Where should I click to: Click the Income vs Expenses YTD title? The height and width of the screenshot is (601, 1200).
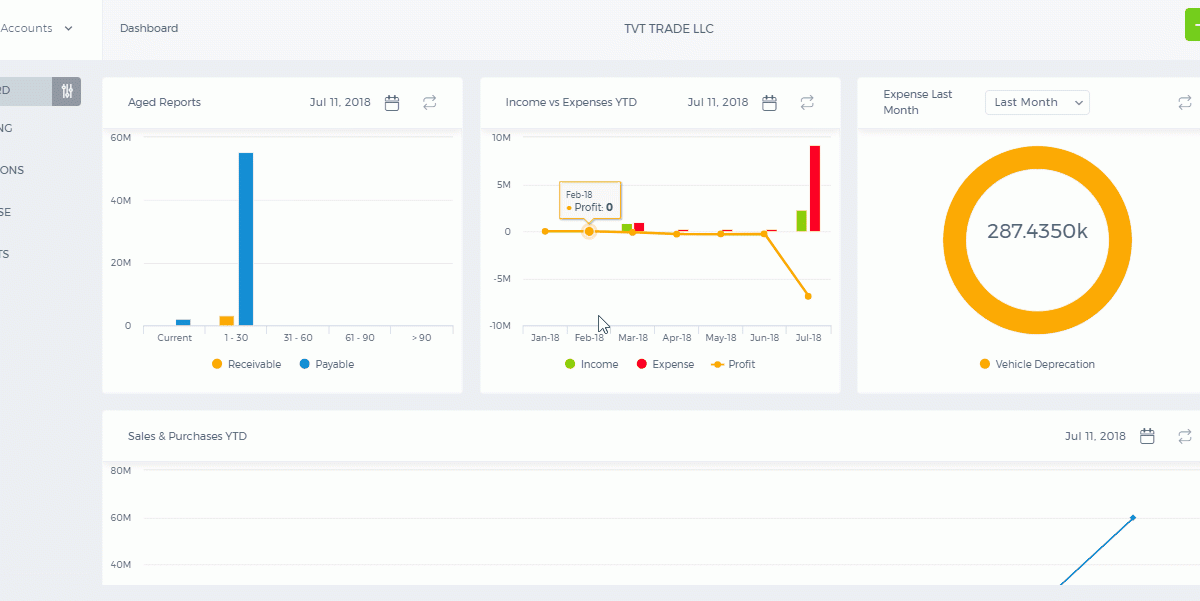tap(571, 102)
